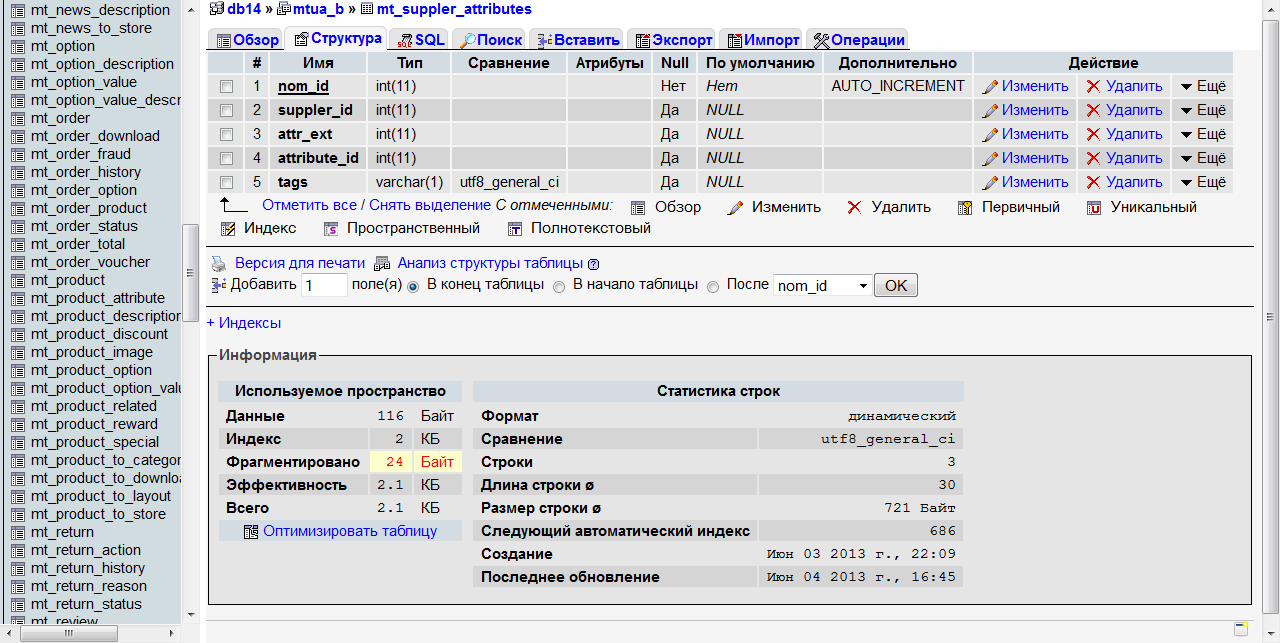Click Индекс index icon for selected
Screen dimensions: 1280x643
(227, 229)
